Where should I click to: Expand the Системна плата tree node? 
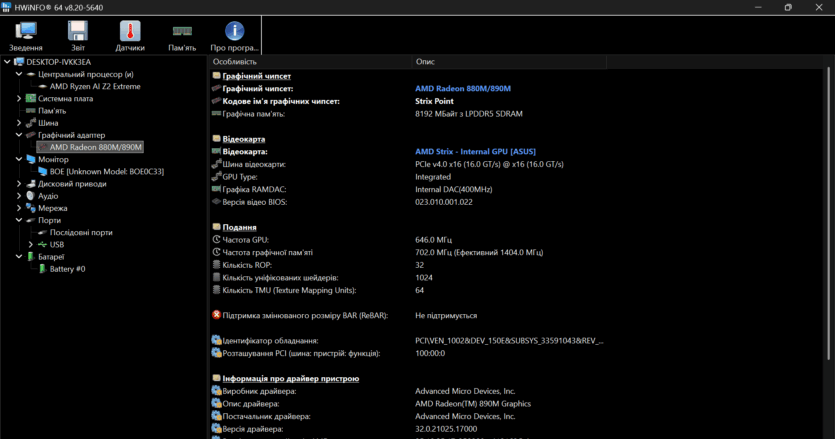(x=19, y=98)
